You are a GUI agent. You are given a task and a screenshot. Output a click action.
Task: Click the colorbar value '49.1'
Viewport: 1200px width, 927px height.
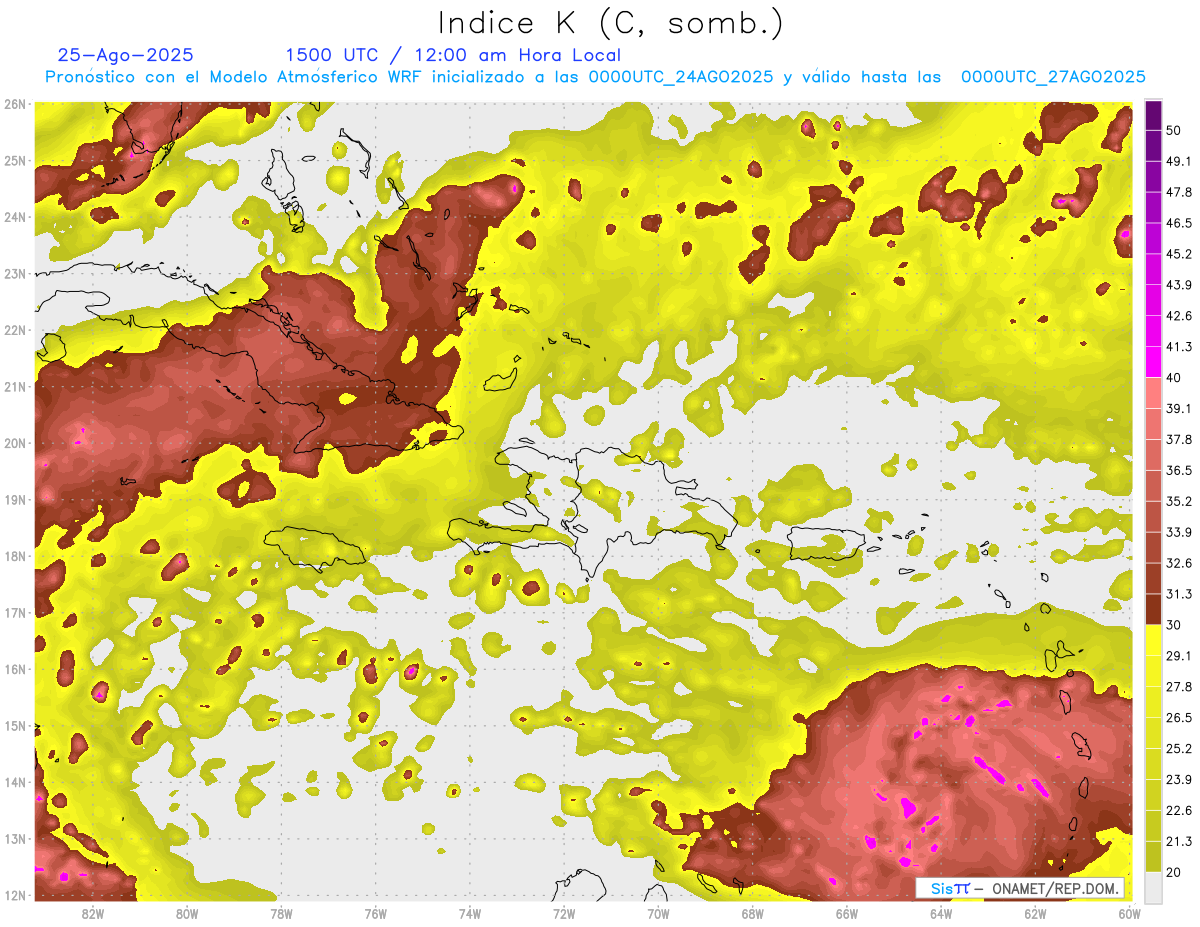(1178, 161)
